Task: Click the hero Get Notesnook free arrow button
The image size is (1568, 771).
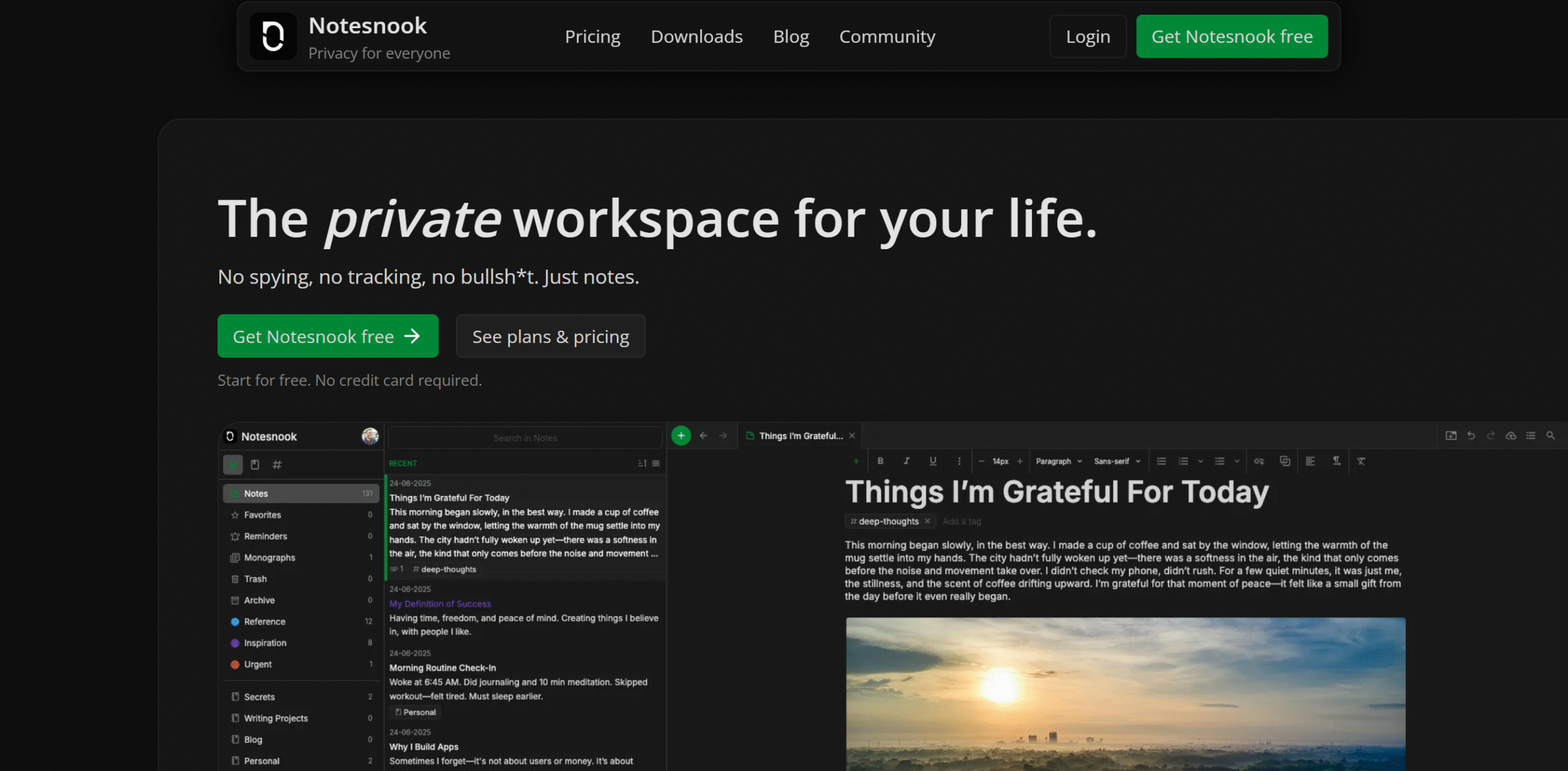Action: (328, 336)
